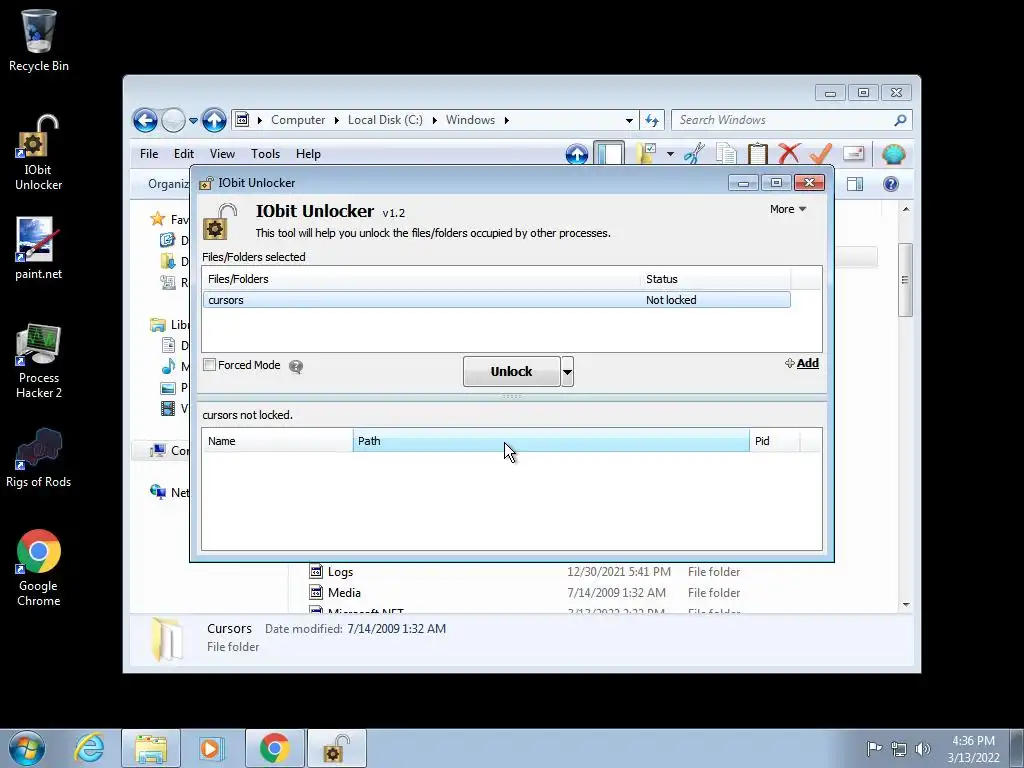
Task: Click the network tray icon
Action: [x=899, y=748]
